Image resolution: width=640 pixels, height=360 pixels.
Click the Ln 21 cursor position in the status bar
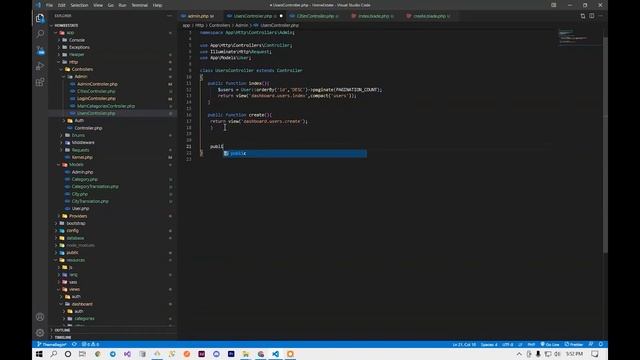coord(464,344)
